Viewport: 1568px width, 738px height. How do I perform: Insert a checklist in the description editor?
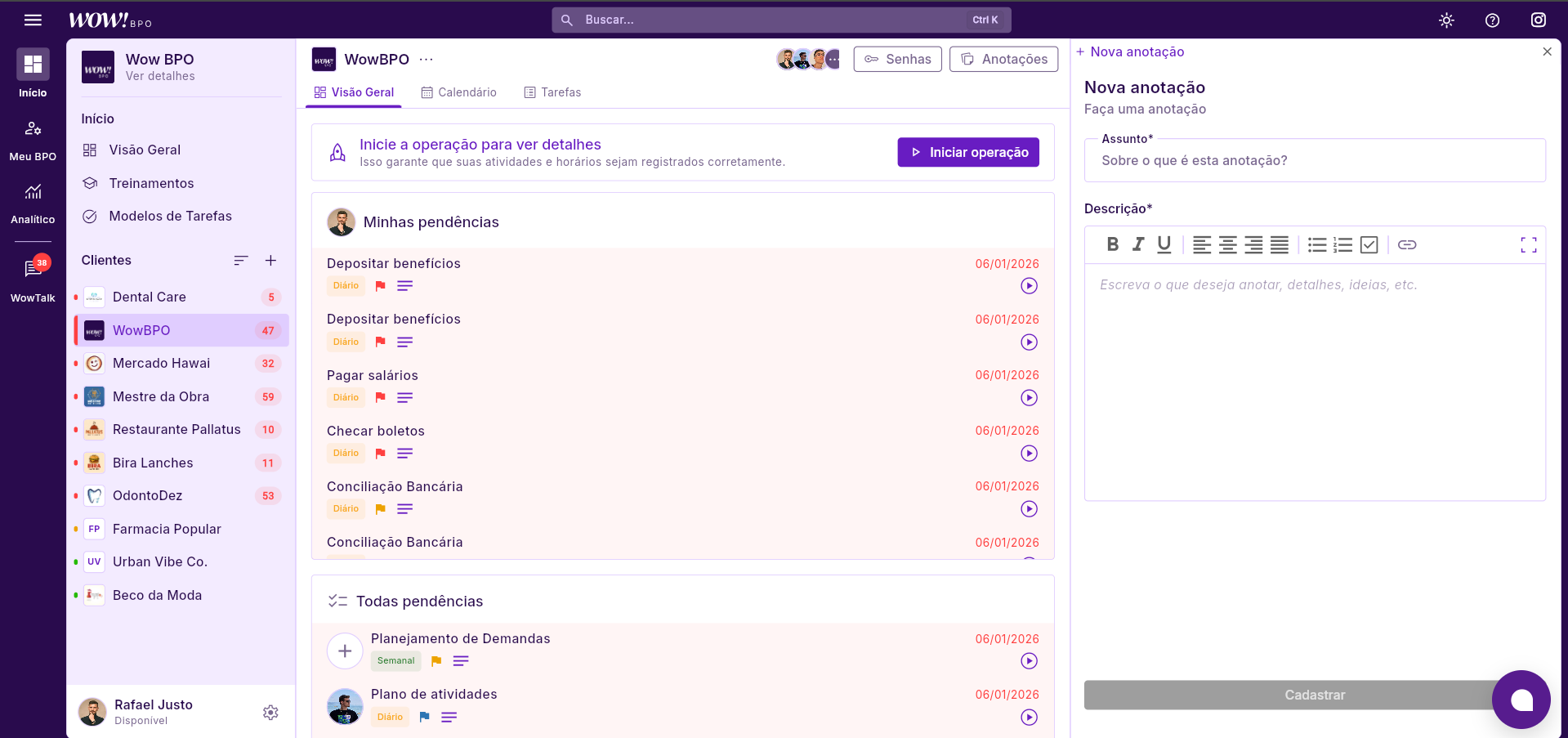(1369, 244)
